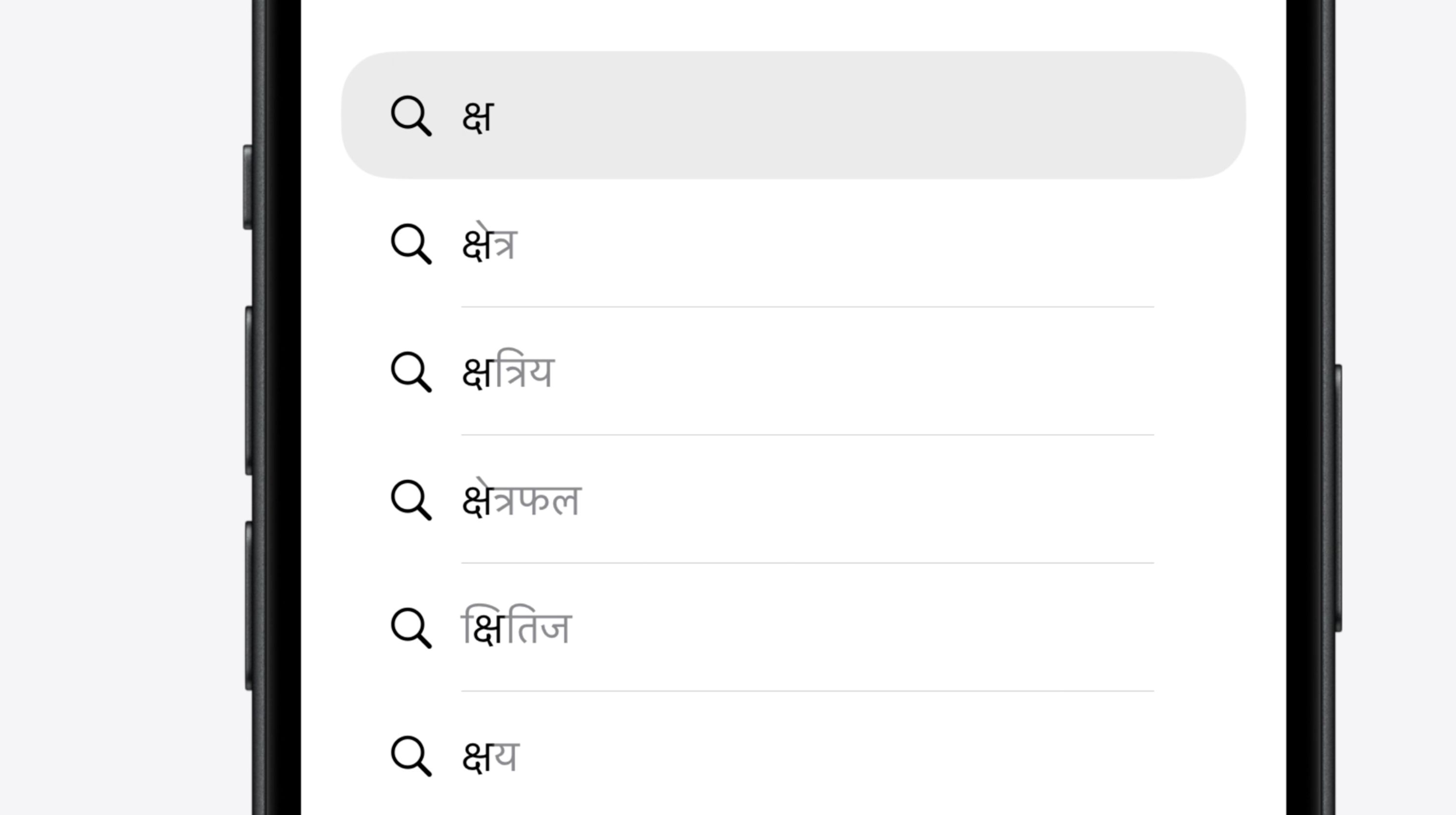Click the search icon beside क्षेत्रफल suggestion
The width and height of the screenshot is (1456, 815).
[x=411, y=500]
